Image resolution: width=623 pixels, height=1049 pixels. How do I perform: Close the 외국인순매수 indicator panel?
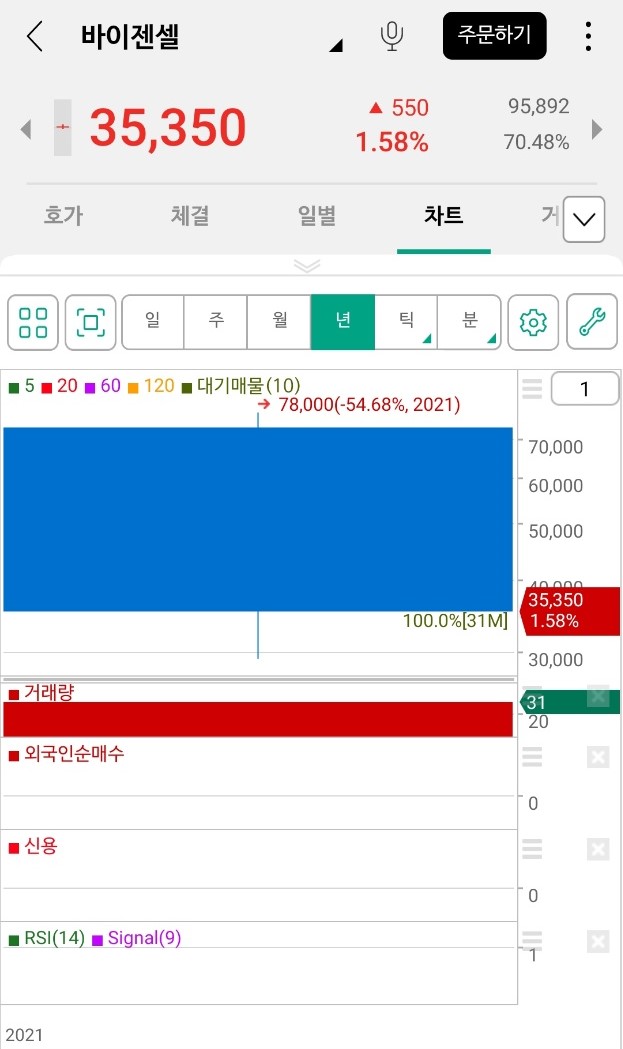coord(598,757)
